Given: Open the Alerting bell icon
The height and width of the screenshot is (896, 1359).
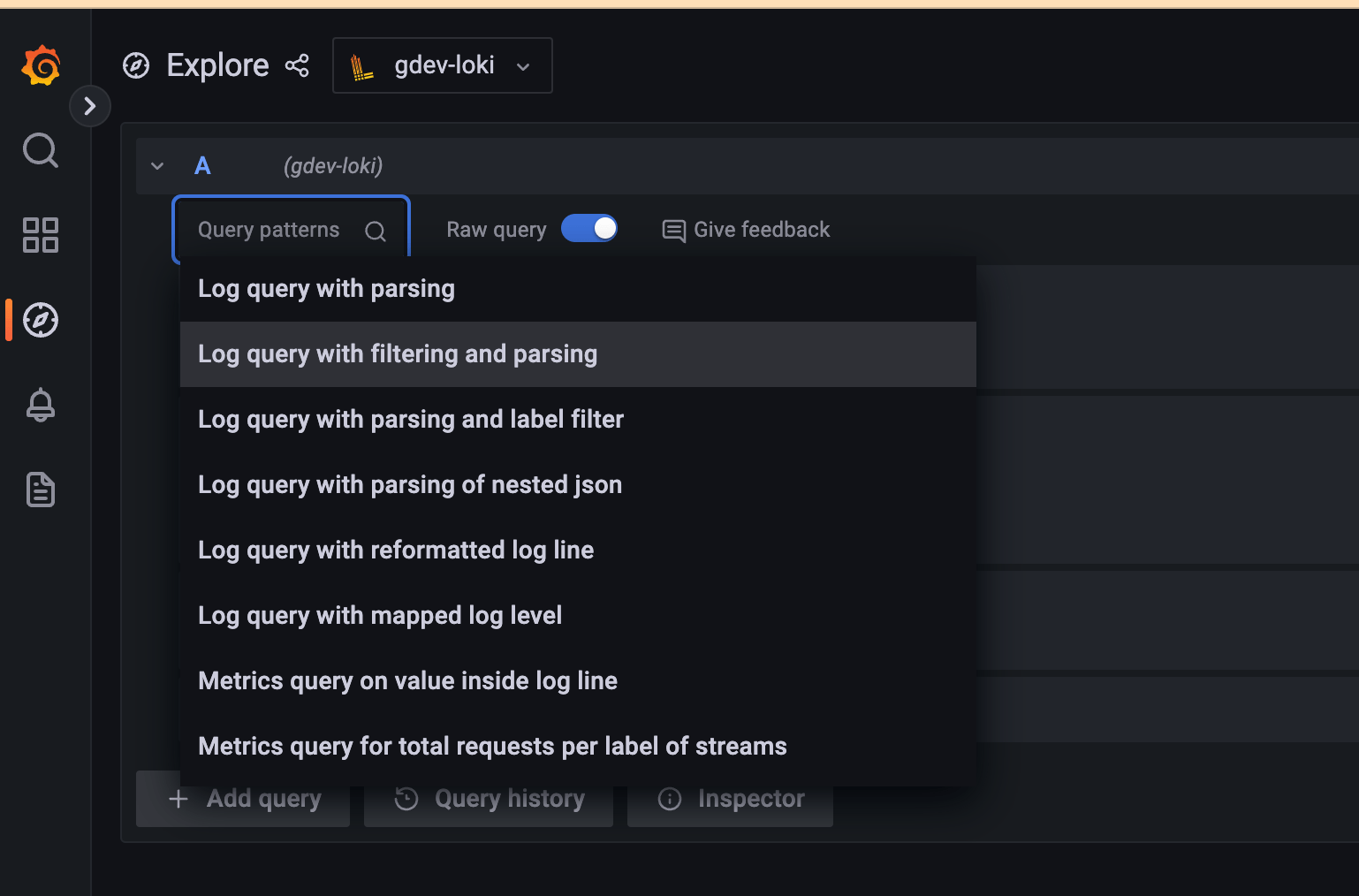Looking at the screenshot, I should click(x=41, y=405).
